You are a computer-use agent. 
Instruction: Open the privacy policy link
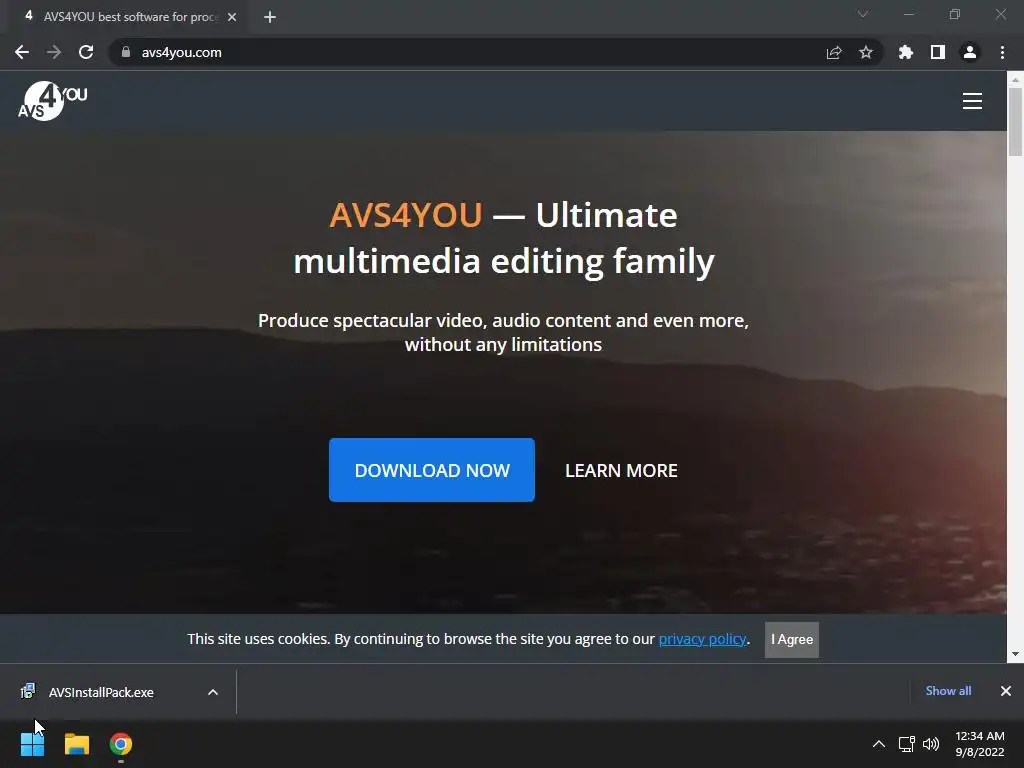(x=702, y=639)
